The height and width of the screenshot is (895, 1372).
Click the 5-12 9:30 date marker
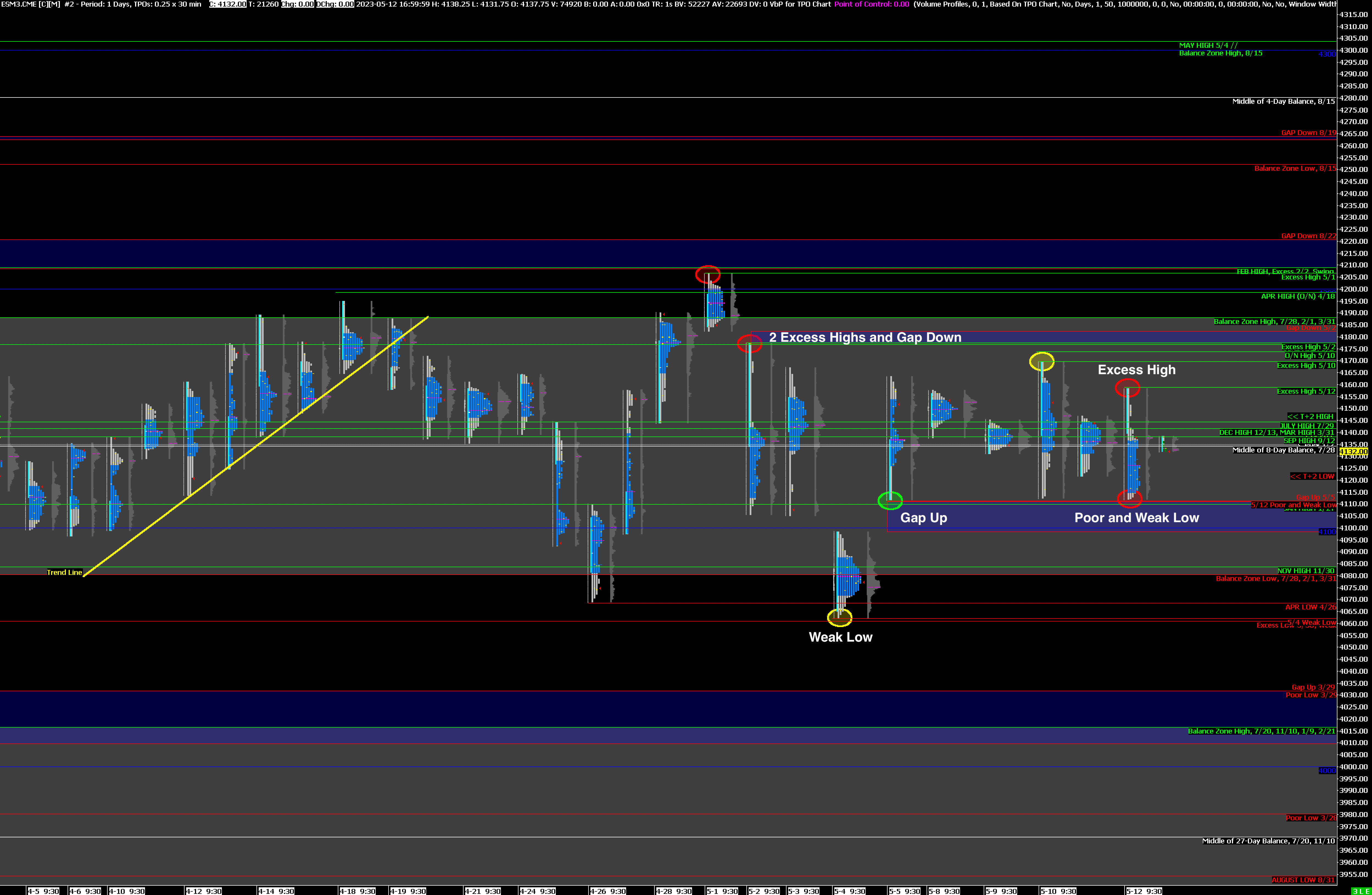tap(1144, 891)
